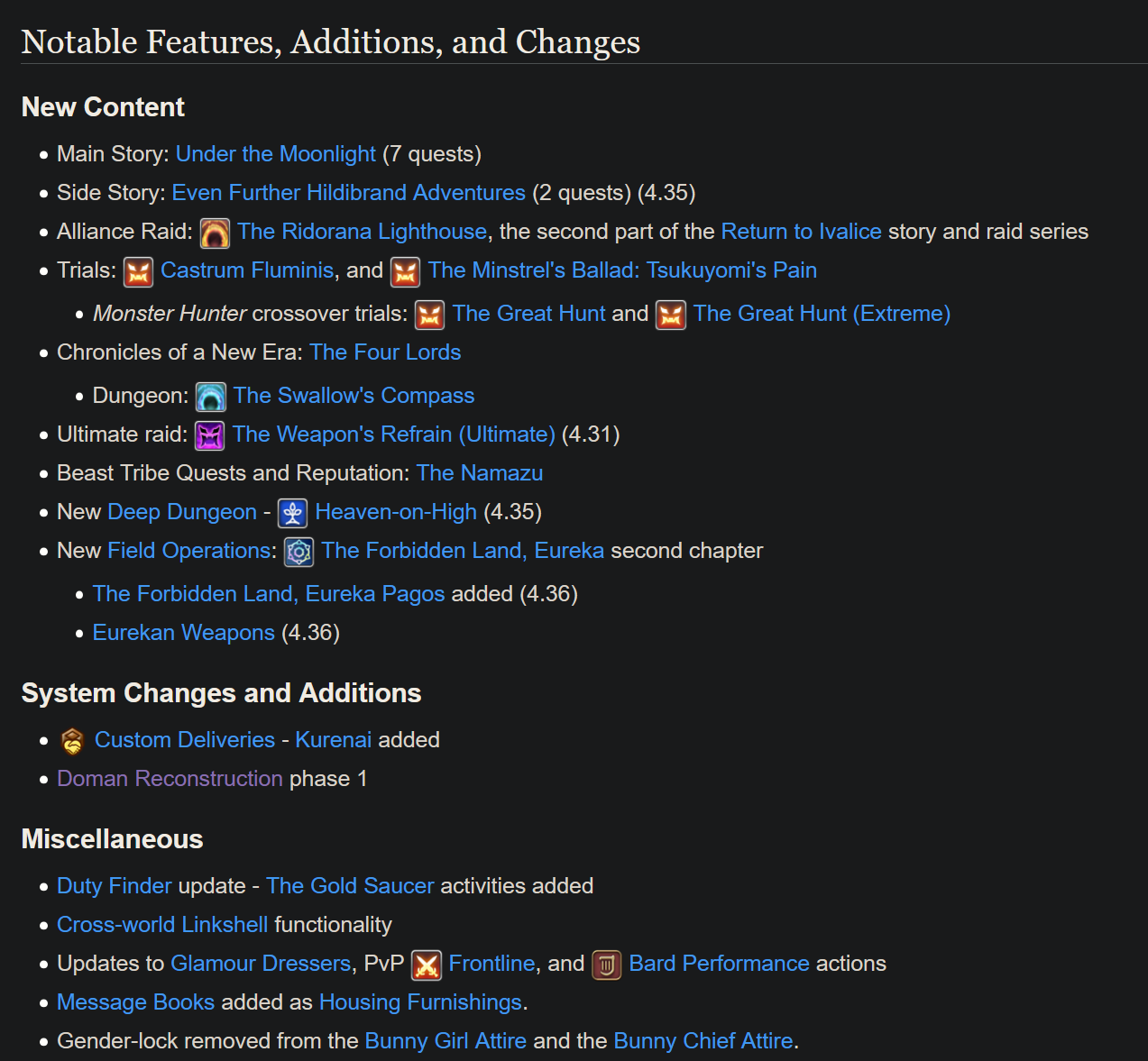Follow the Eurekan Weapons link
Screen dimensions: 1148x1061
tap(183, 633)
